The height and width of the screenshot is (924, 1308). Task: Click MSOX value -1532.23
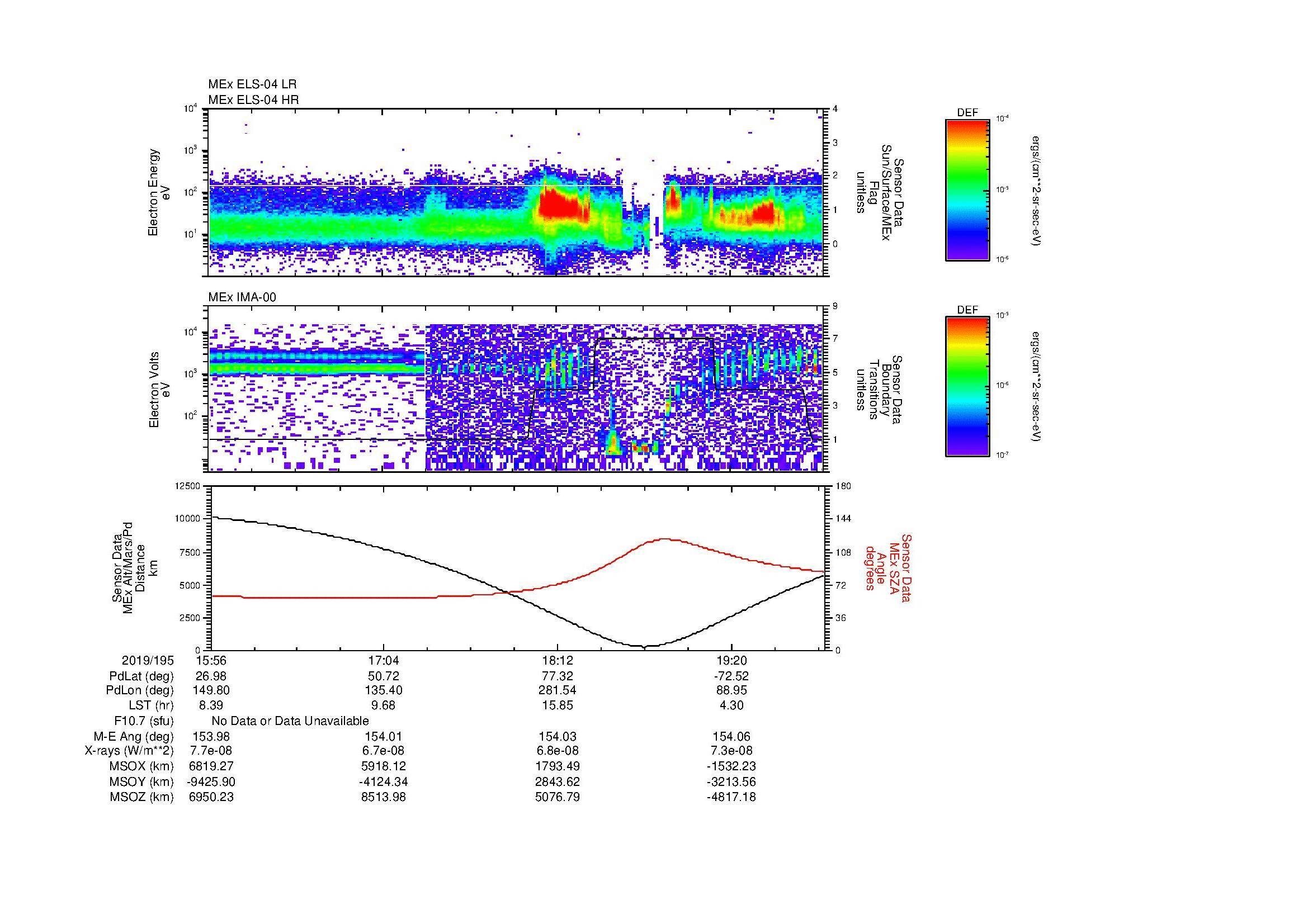(731, 767)
